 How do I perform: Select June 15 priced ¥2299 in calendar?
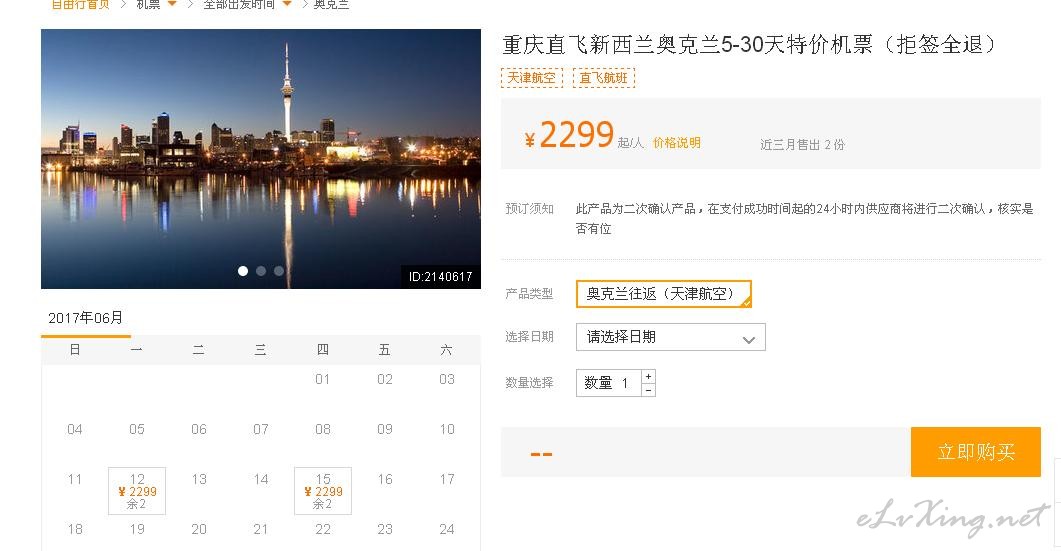323,491
